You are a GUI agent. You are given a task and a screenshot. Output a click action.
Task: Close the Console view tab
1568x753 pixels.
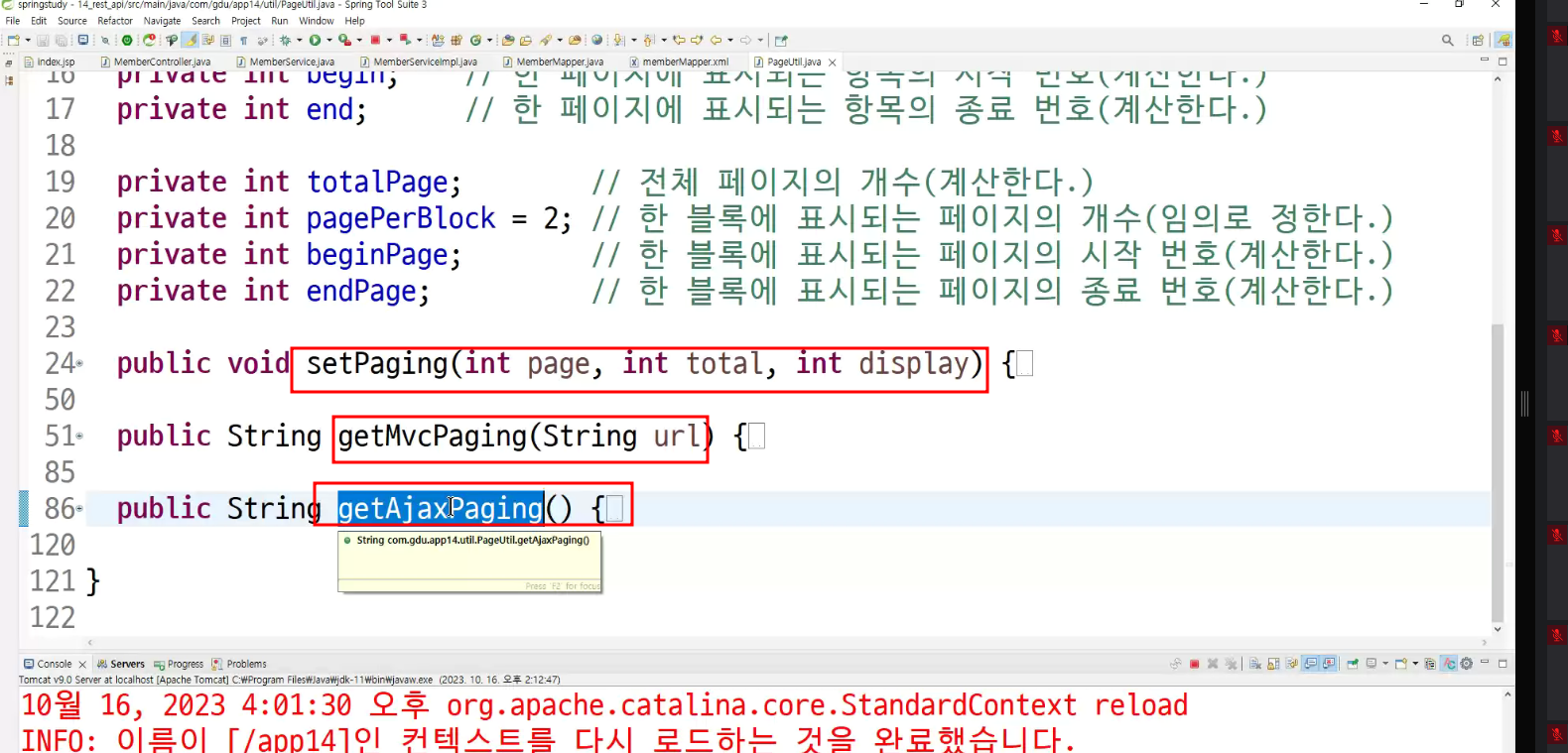point(82,664)
